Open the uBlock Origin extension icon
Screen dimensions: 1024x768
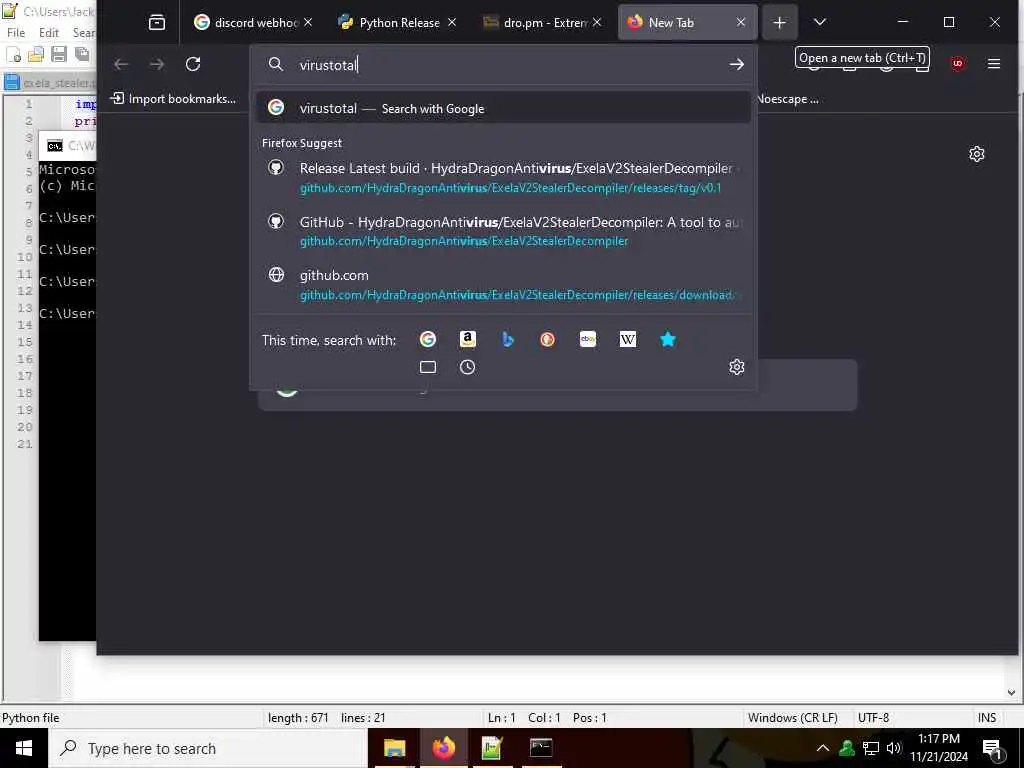(x=957, y=64)
